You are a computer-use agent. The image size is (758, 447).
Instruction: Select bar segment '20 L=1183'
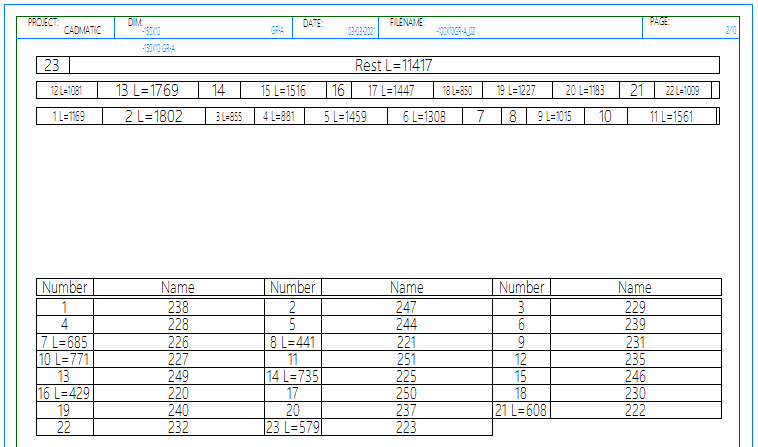(x=585, y=90)
